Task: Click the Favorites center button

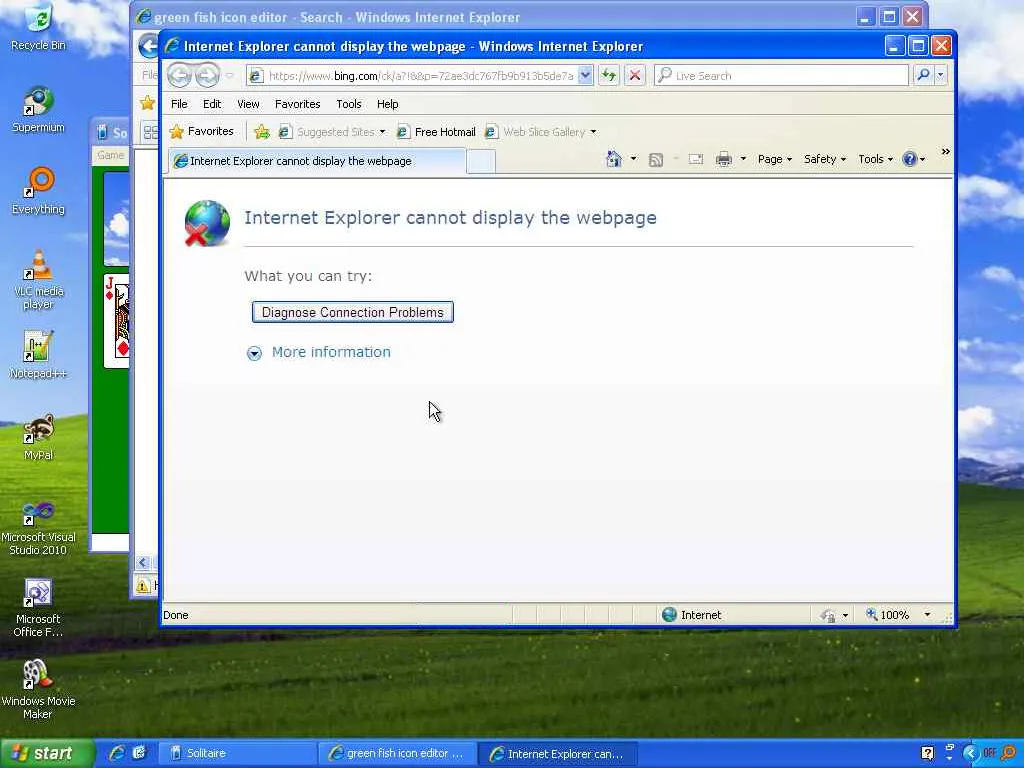Action: tap(202, 132)
